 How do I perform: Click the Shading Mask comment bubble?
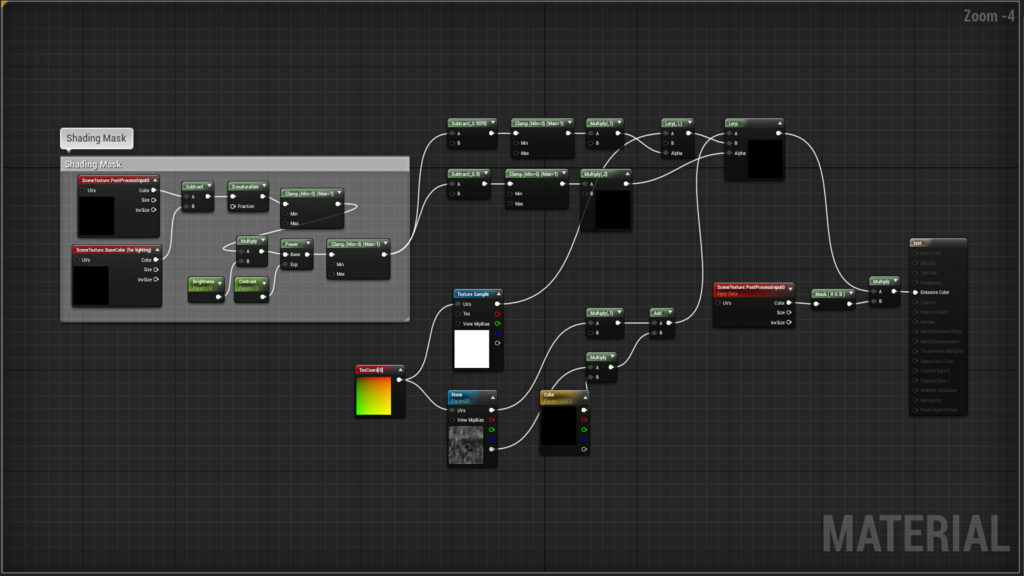[97, 138]
